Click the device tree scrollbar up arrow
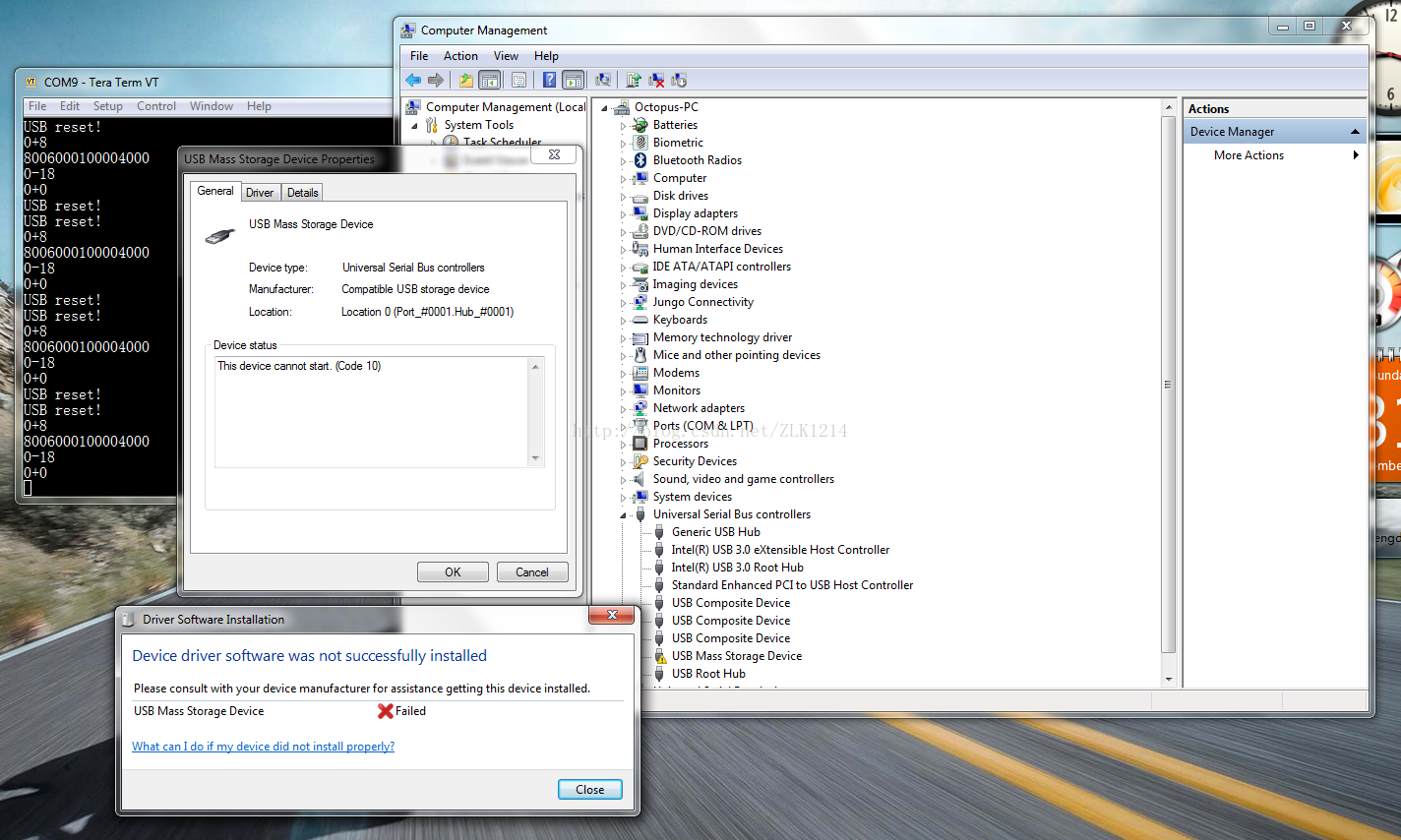The height and width of the screenshot is (840, 1401). click(1169, 107)
